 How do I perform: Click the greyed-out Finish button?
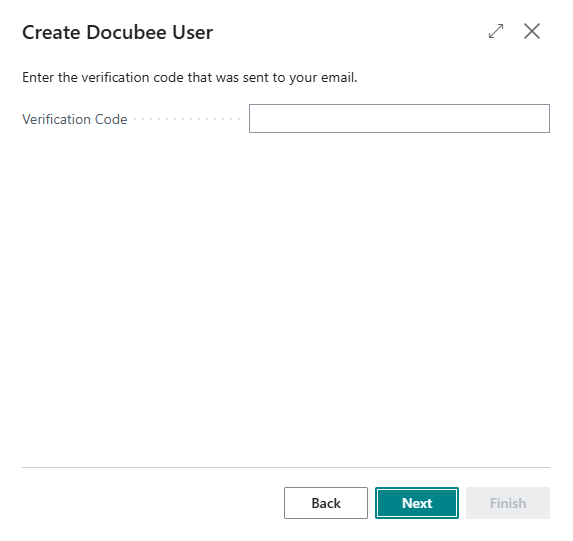(508, 503)
